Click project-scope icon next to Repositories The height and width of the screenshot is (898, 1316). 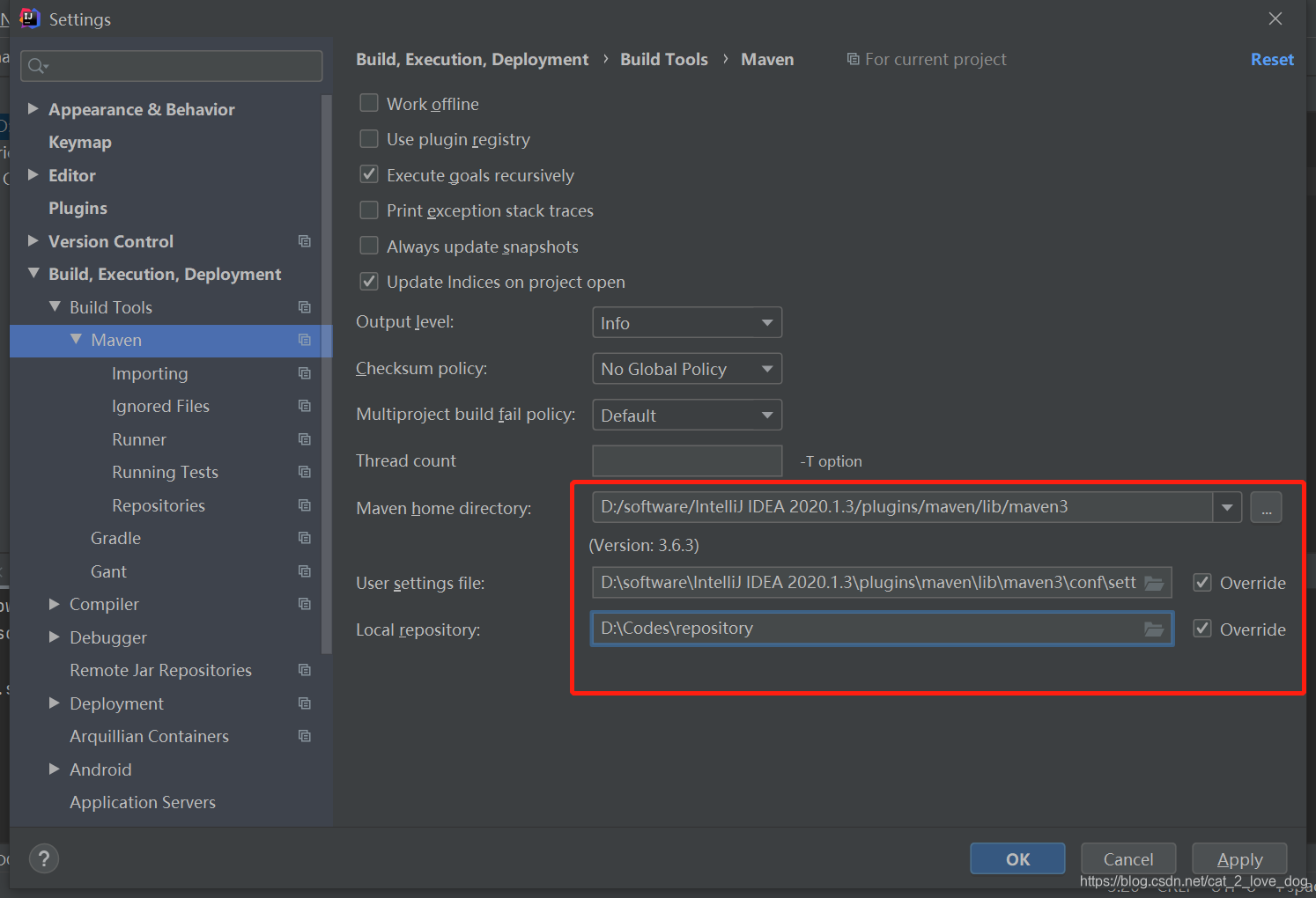(305, 505)
